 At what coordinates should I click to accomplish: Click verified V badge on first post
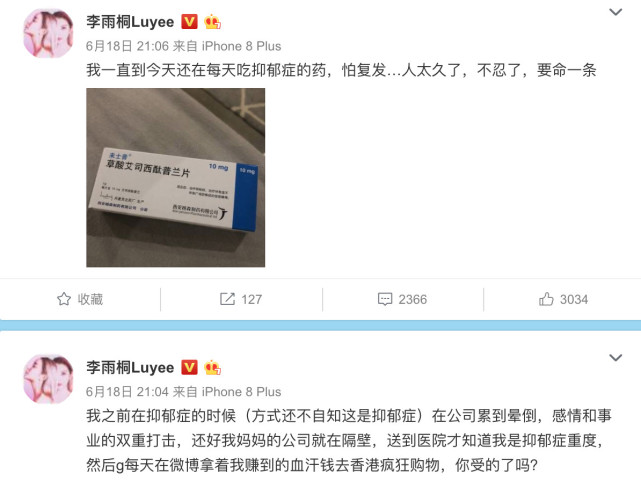click(x=189, y=22)
